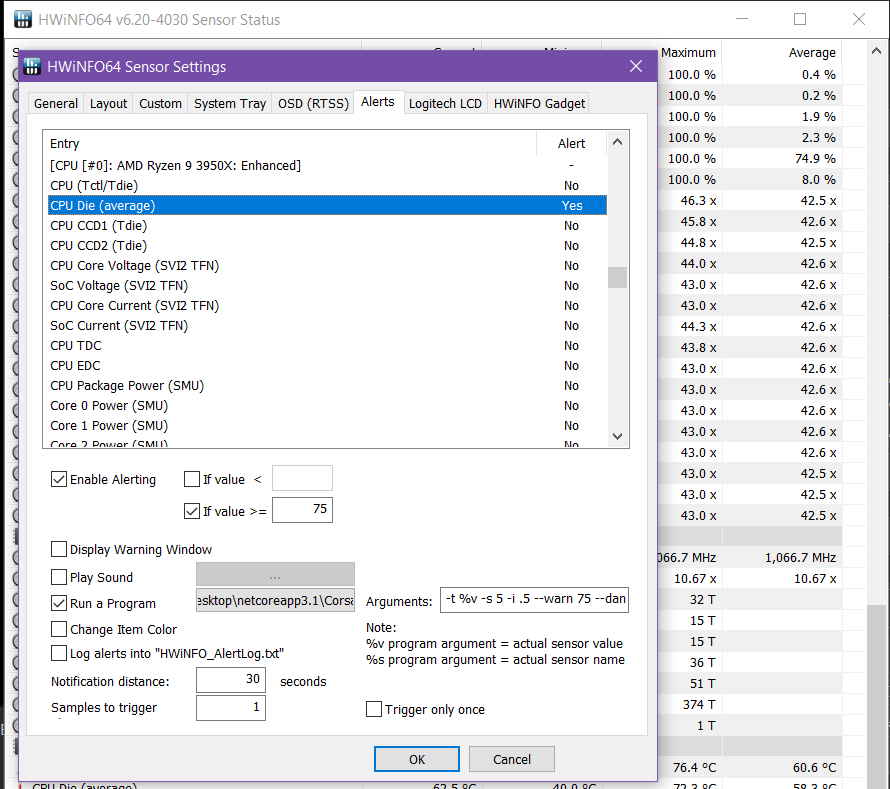Select the CPU CCD1 (Tdie) entry
The width and height of the screenshot is (890, 789).
tap(328, 225)
